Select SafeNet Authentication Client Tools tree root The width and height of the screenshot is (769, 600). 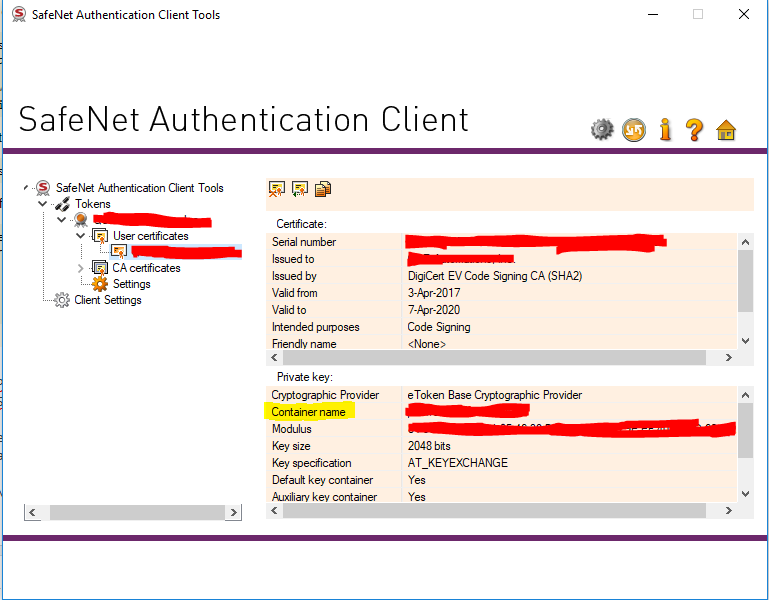pos(139,188)
